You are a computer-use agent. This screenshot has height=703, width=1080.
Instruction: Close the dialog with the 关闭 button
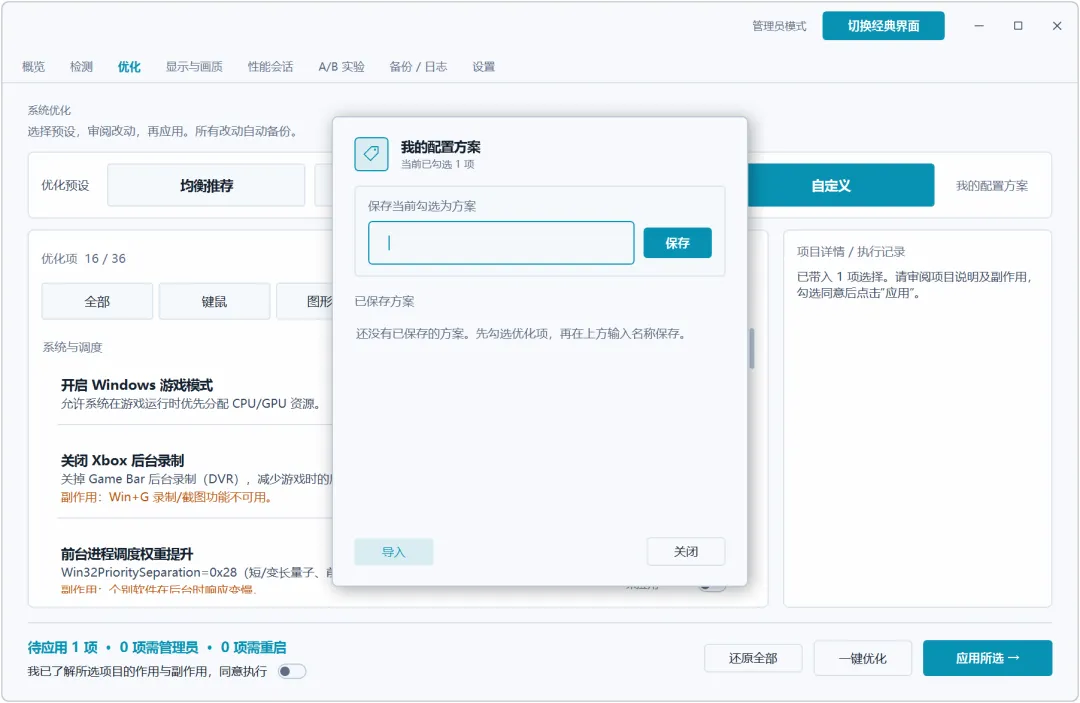point(685,552)
